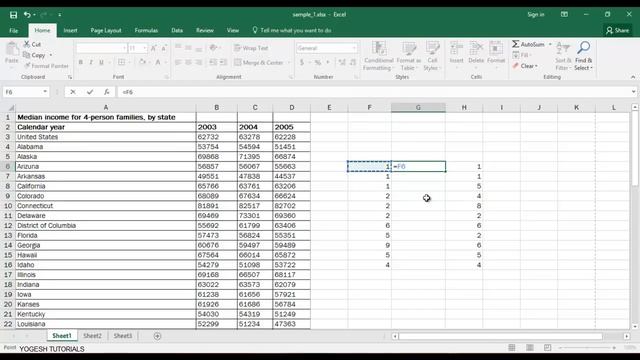Click the horizontal scrollbar right arrow
640x360 pixels.
coord(627,336)
